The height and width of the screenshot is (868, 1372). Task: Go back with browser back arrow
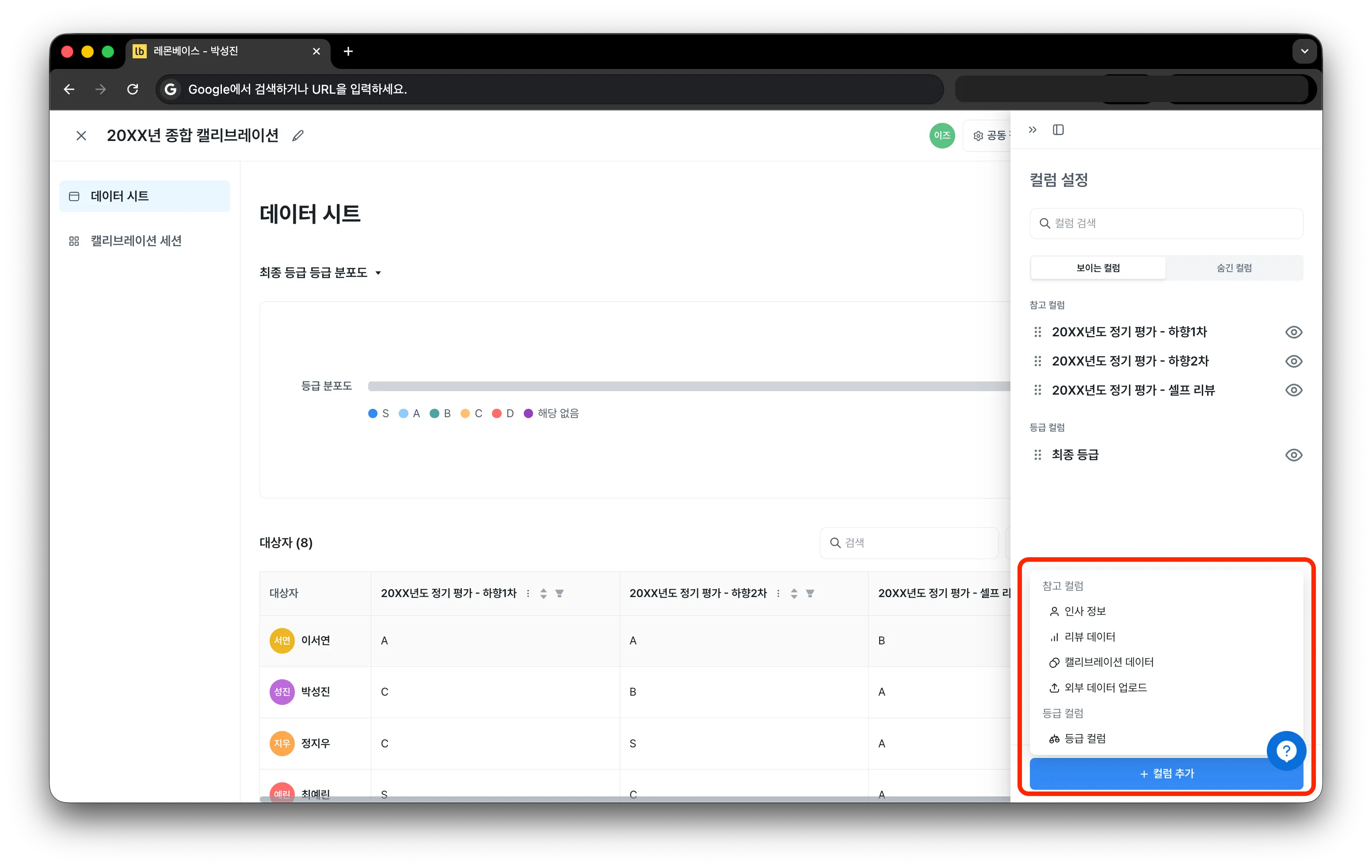69,89
